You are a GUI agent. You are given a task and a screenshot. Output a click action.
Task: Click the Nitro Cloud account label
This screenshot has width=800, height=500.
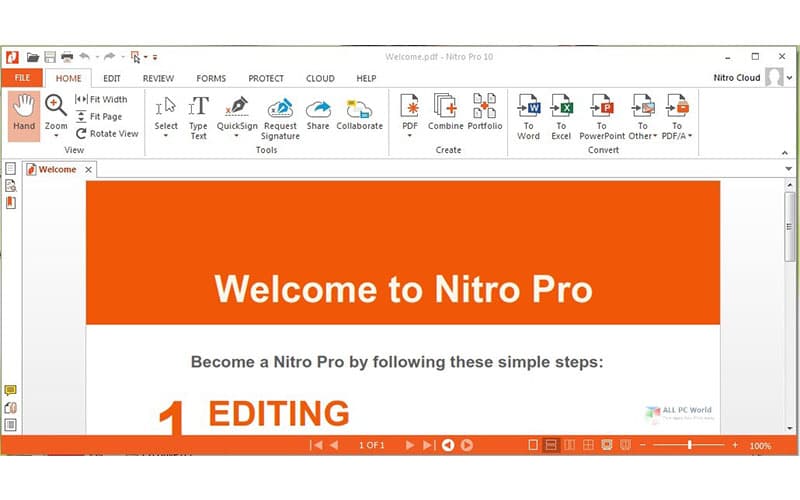click(736, 78)
